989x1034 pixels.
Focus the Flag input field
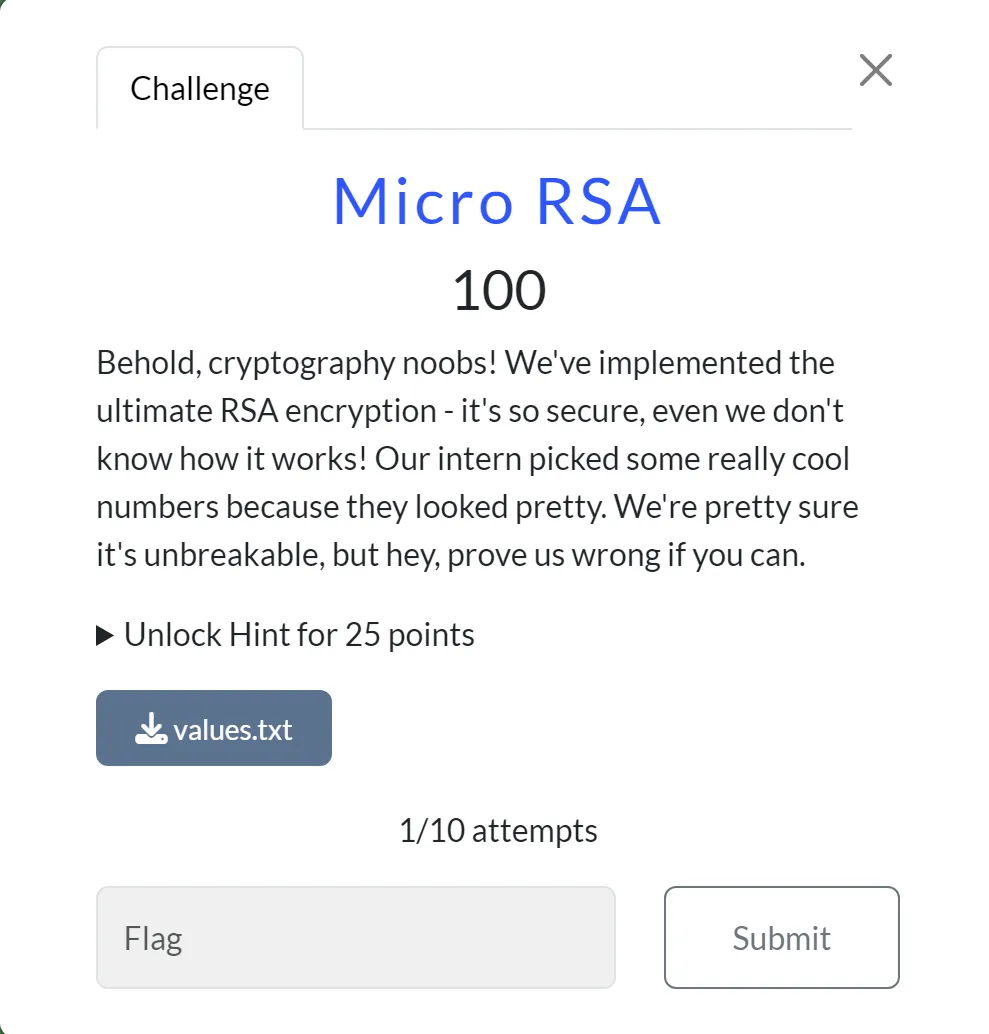pos(355,938)
